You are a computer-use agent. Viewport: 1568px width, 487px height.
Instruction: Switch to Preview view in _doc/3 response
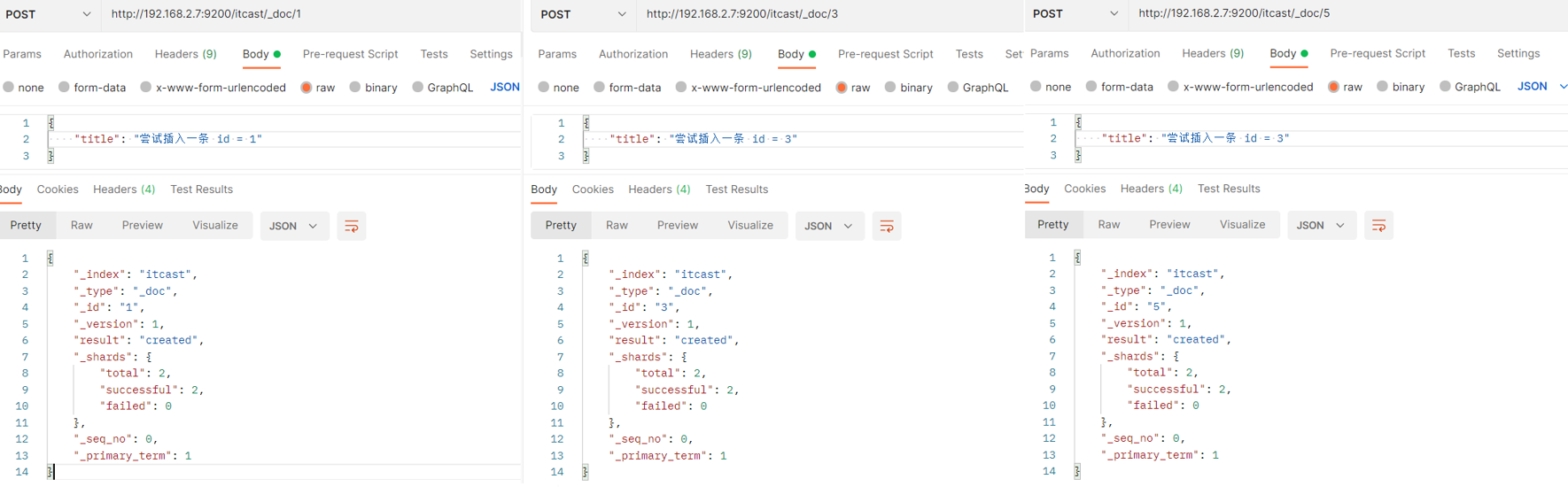pos(678,226)
